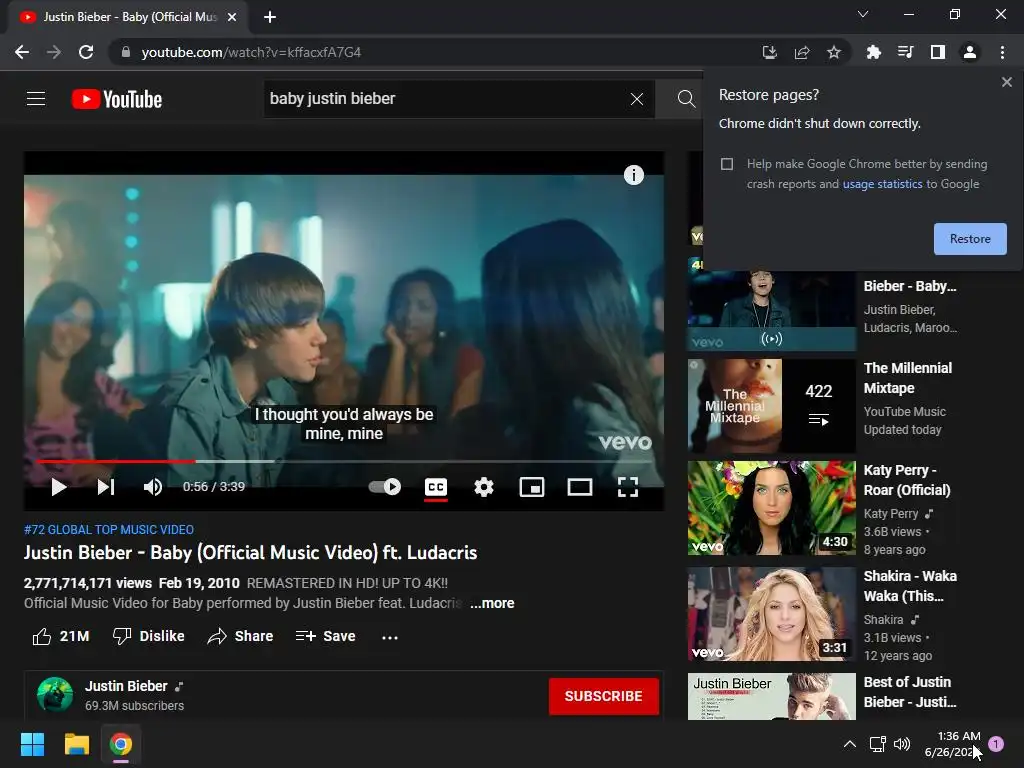Click the Dislike button
Image resolution: width=1024 pixels, height=768 pixels.
coord(148,636)
